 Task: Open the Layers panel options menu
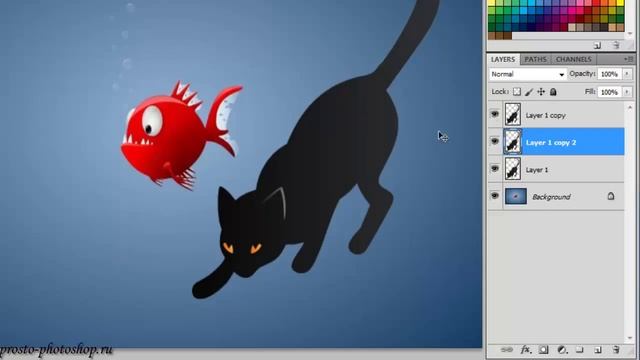[629, 59]
